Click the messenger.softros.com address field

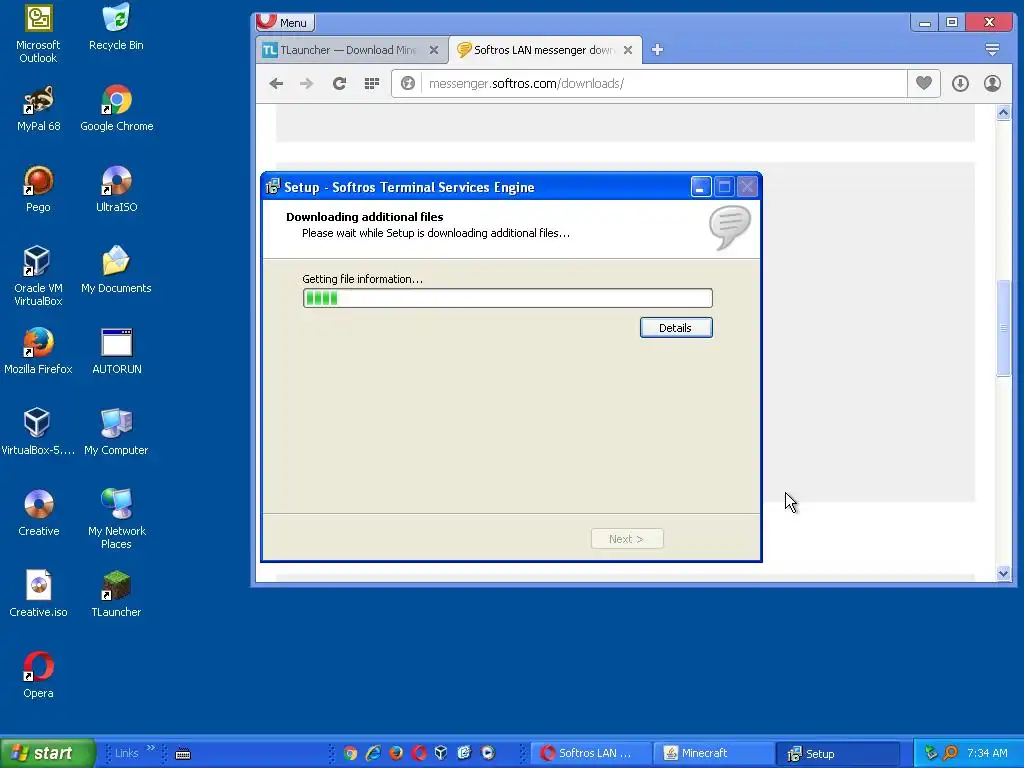point(664,84)
